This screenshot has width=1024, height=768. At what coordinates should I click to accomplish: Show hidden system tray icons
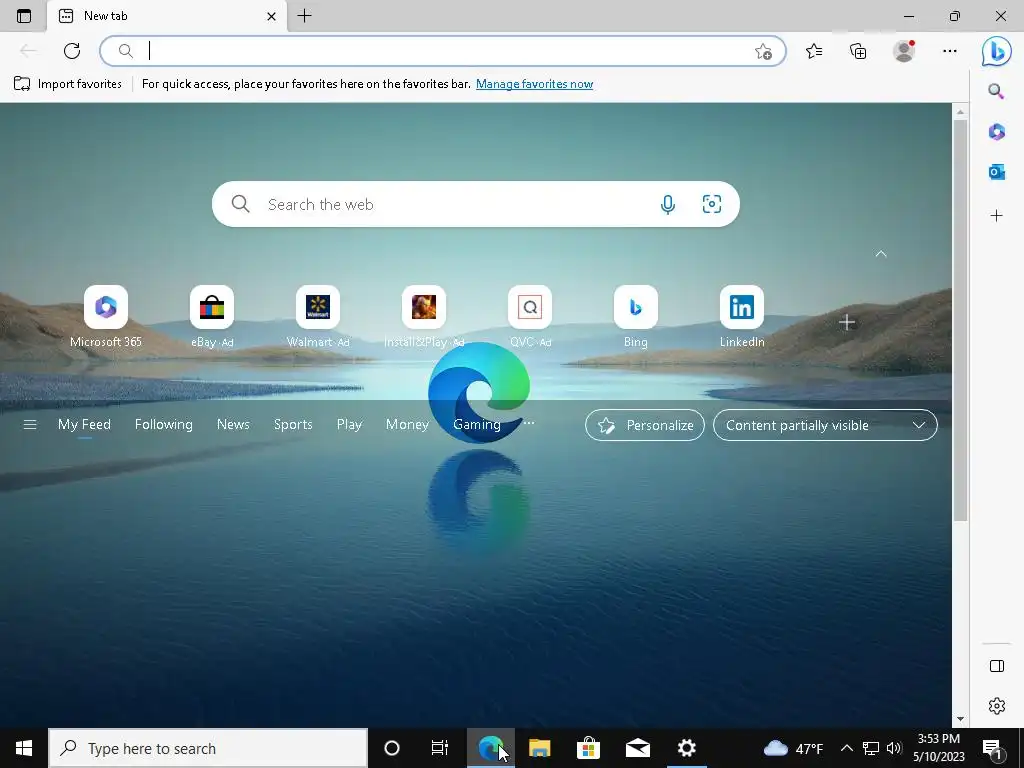[846, 748]
